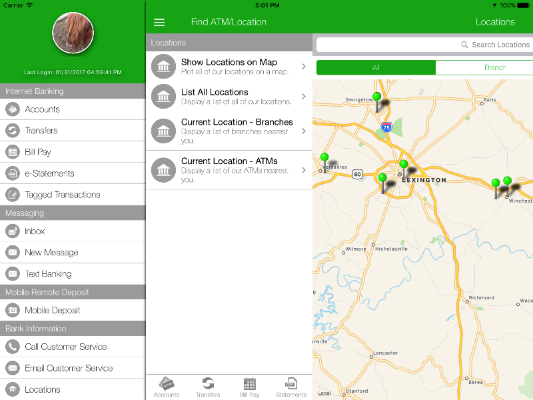Tap the Call Customer Service phone icon
This screenshot has height=400, width=533.
13,347
